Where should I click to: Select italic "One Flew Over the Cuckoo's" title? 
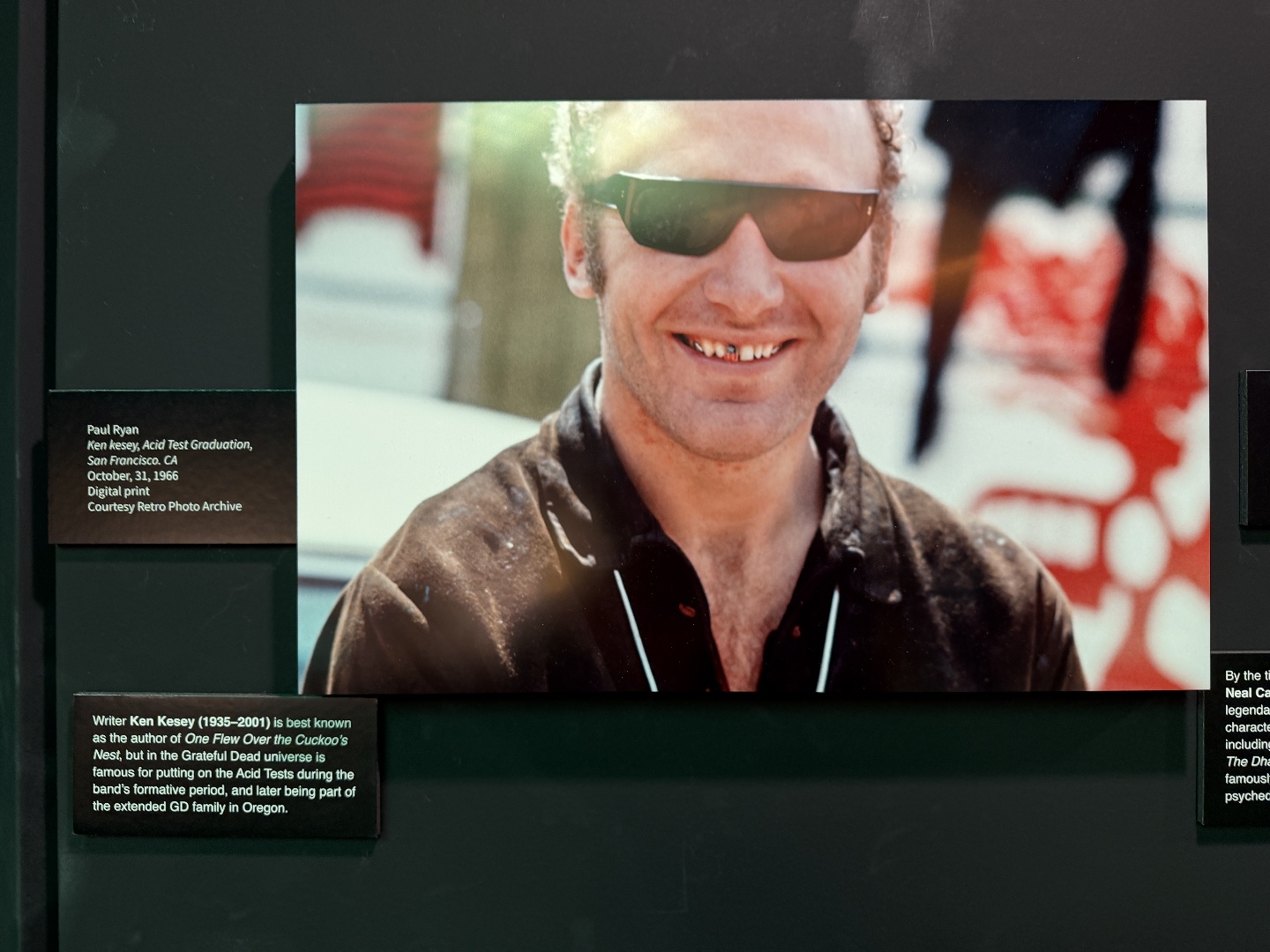(x=266, y=739)
